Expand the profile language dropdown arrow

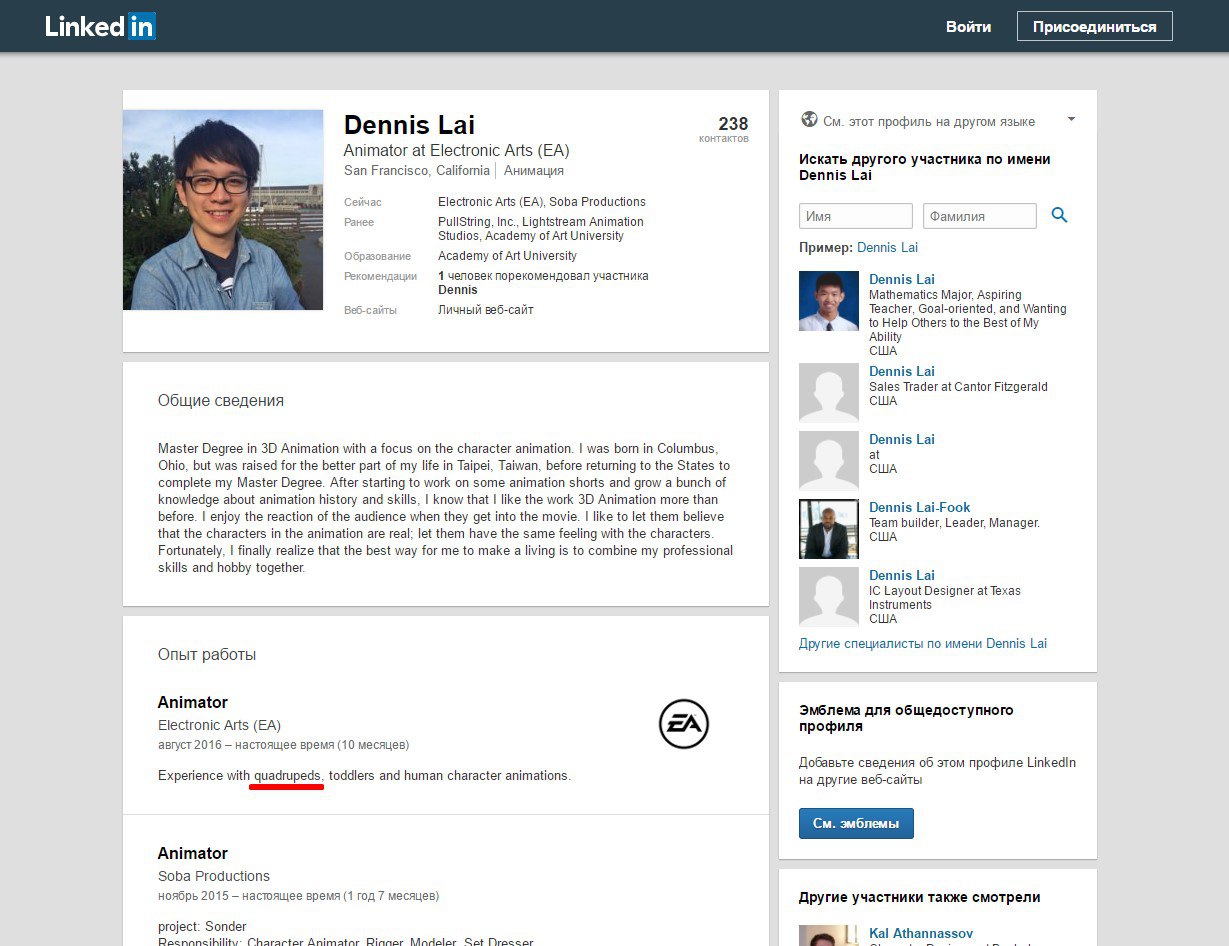click(x=1071, y=119)
